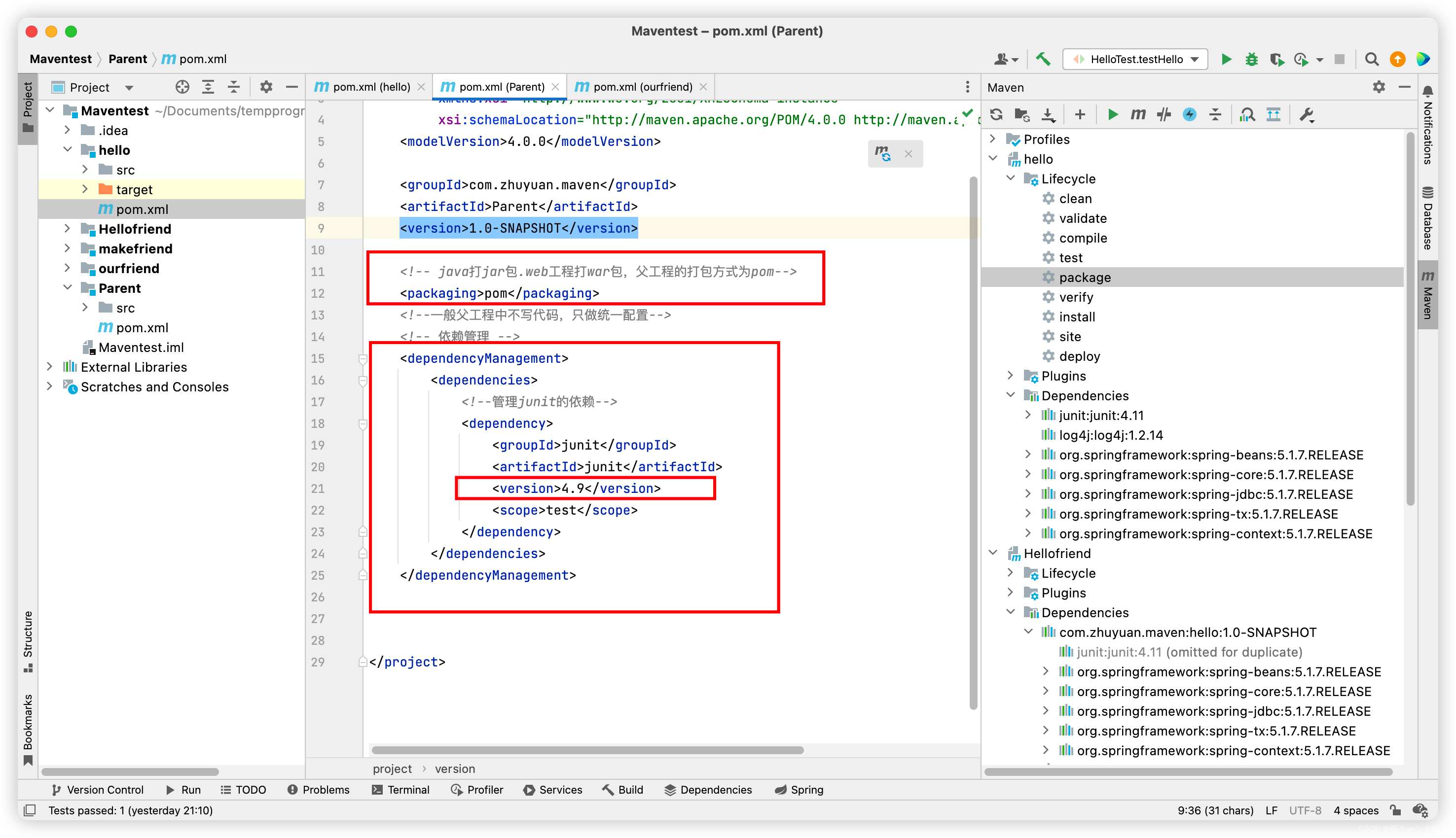Screen dimensions: 1456x838
Task: Open Maven Settings wrench icon
Action: pos(1307,114)
